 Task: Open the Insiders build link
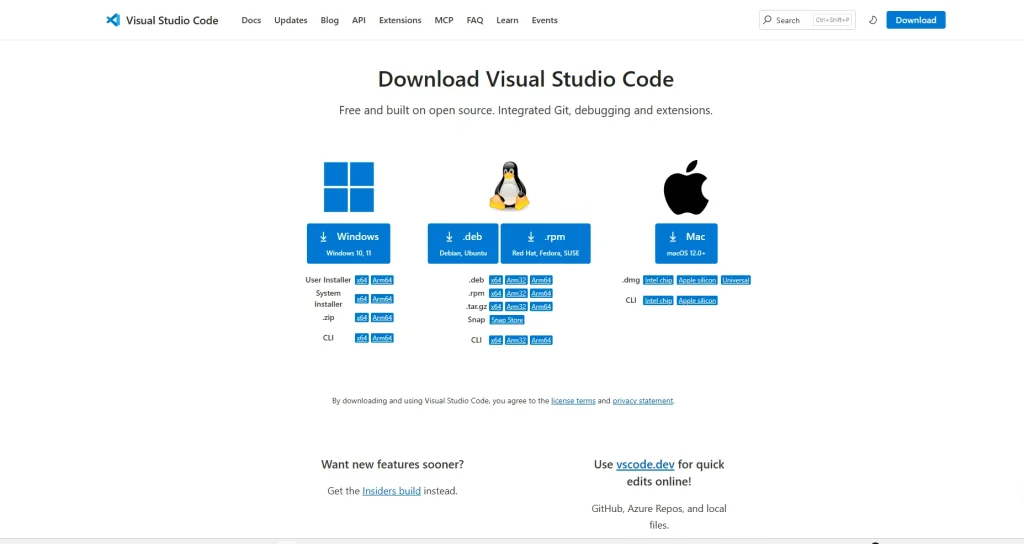pyautogui.click(x=391, y=491)
